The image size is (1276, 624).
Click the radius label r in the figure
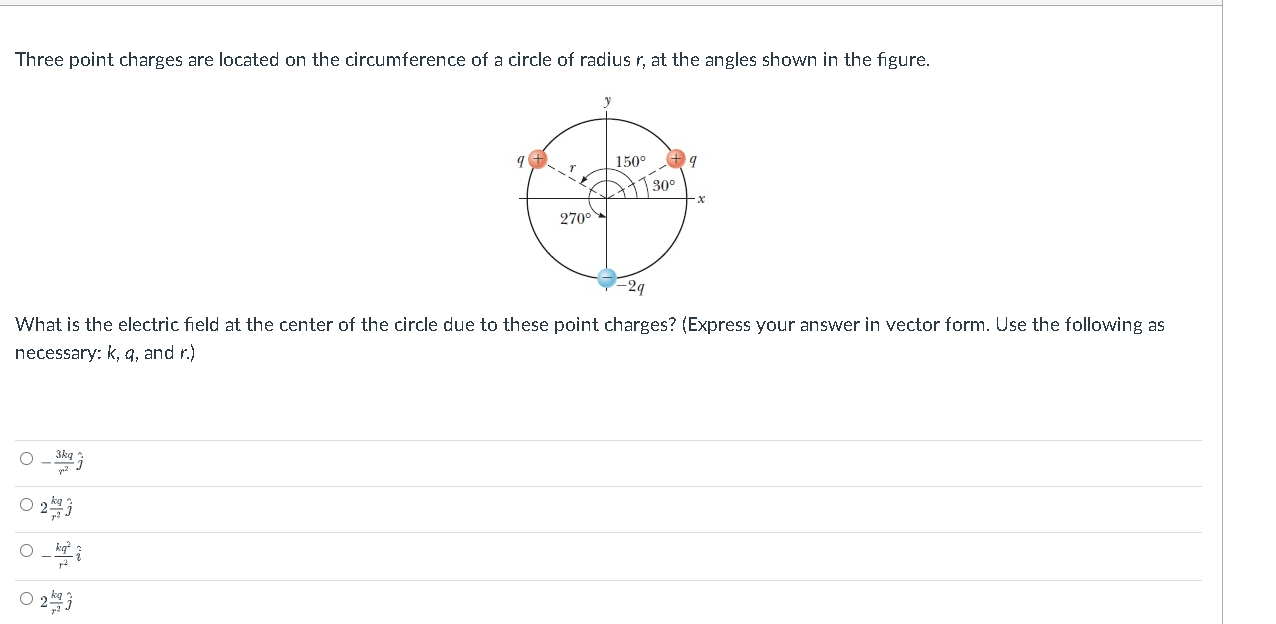pyautogui.click(x=571, y=168)
